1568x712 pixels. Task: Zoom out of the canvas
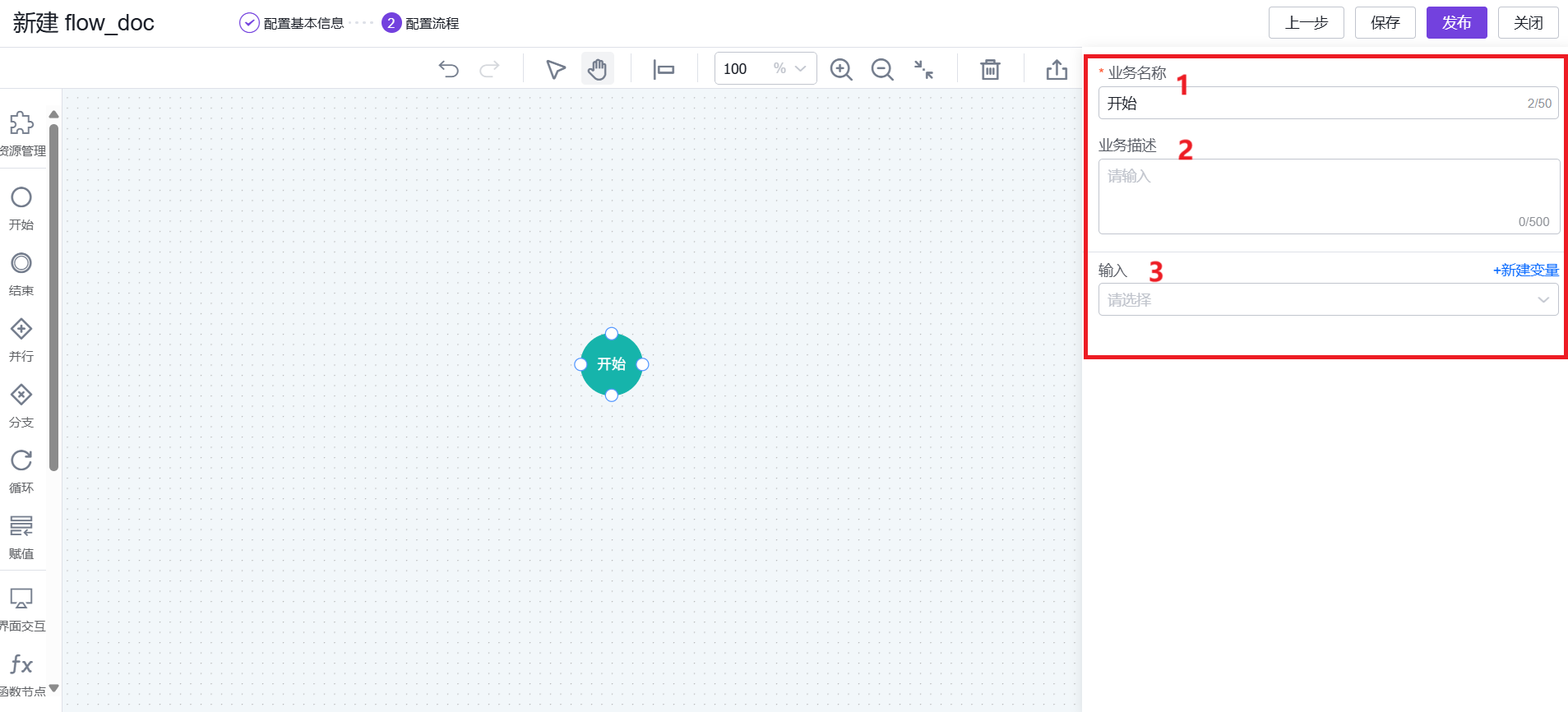pyautogui.click(x=882, y=69)
